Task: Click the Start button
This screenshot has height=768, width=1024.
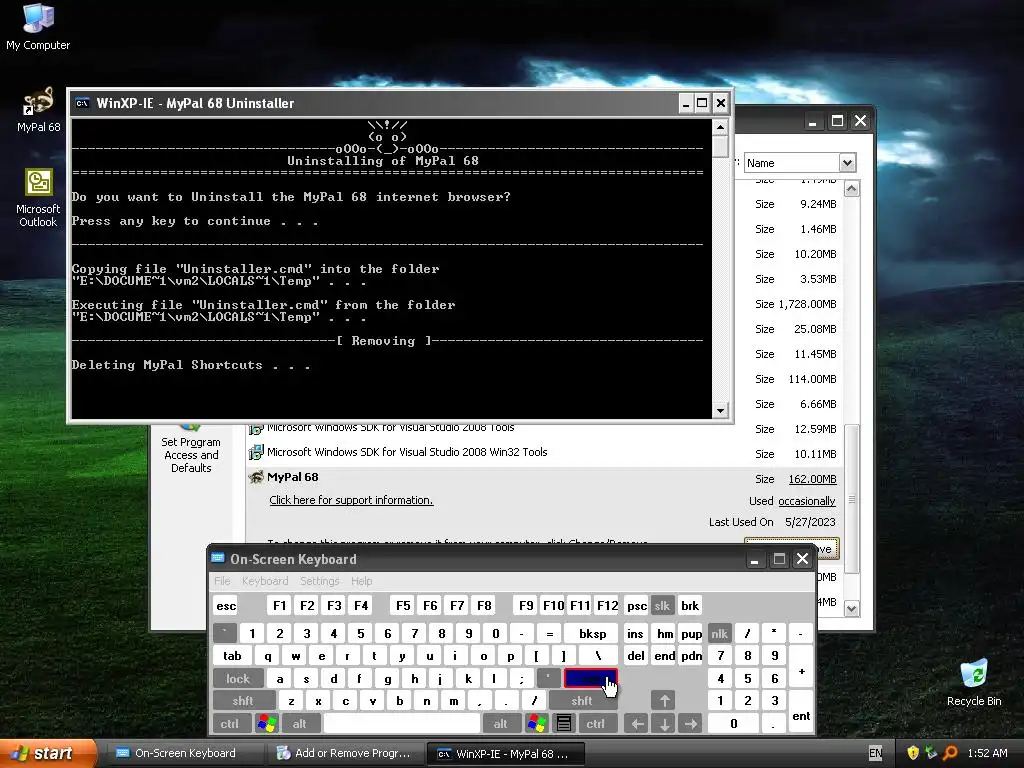Action: pyautogui.click(x=48, y=753)
